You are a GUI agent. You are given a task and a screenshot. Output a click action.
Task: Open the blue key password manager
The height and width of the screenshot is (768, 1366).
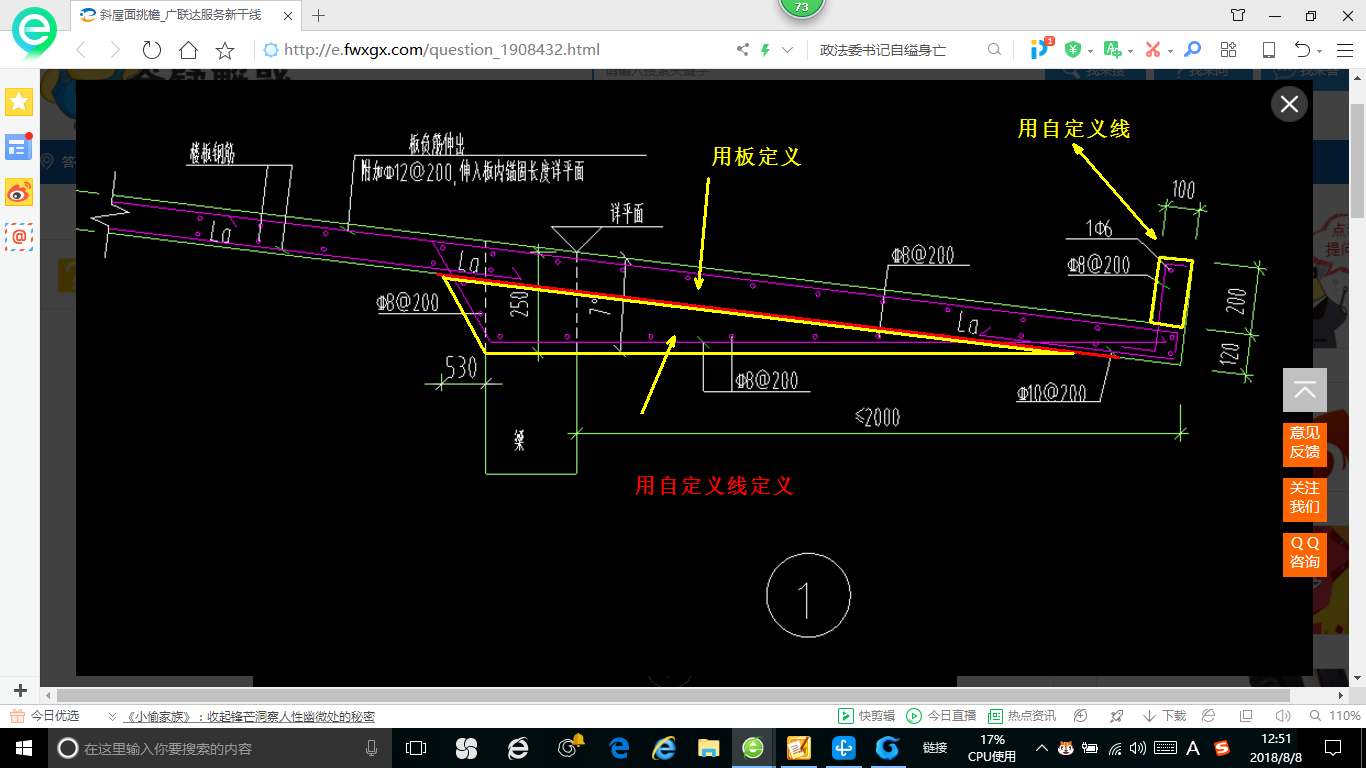click(1192, 50)
